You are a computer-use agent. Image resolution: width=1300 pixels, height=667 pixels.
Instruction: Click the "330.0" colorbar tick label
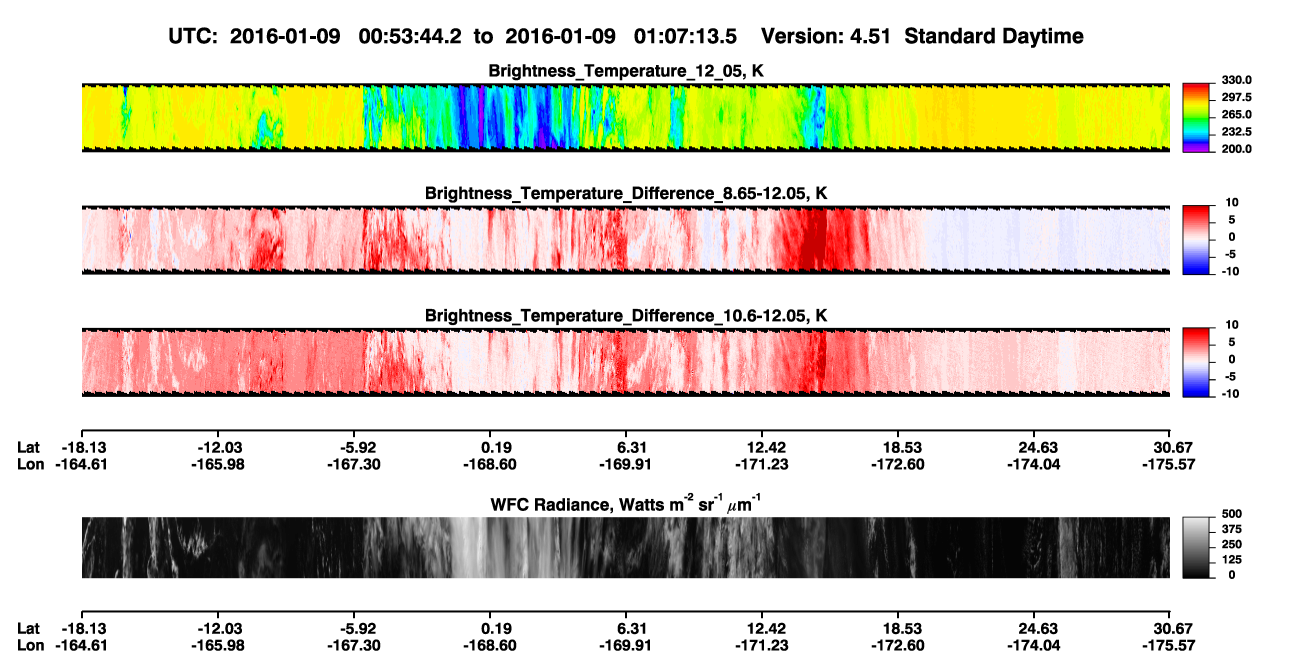[x=1239, y=80]
